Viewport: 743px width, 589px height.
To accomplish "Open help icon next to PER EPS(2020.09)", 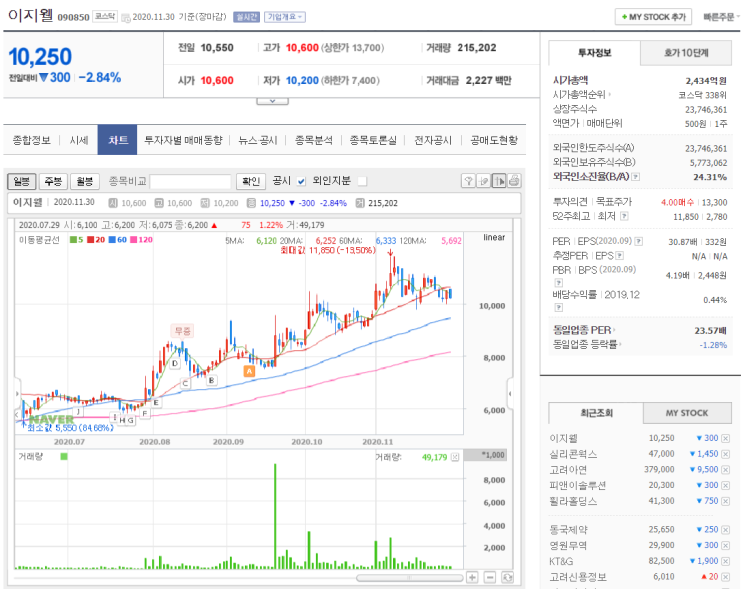I will click(x=639, y=241).
